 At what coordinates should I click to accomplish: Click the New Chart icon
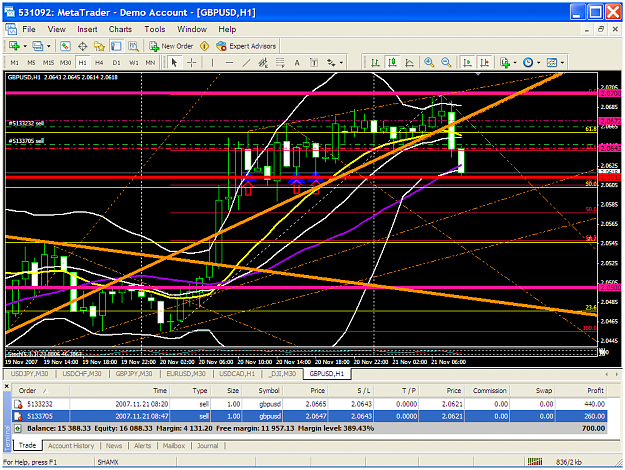(x=14, y=46)
